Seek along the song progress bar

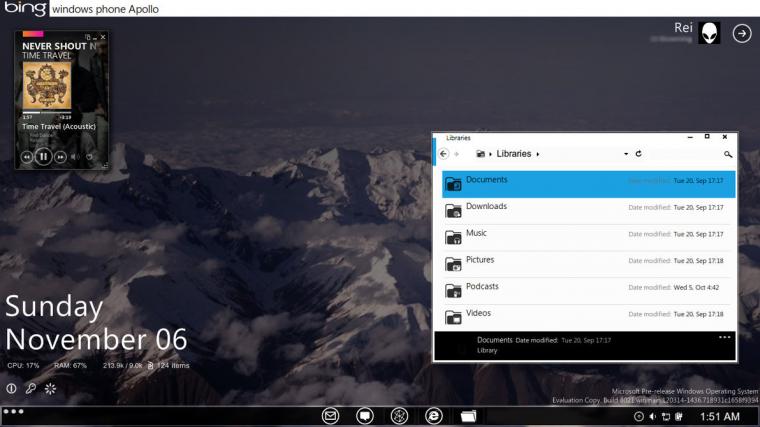pyautogui.click(x=47, y=112)
